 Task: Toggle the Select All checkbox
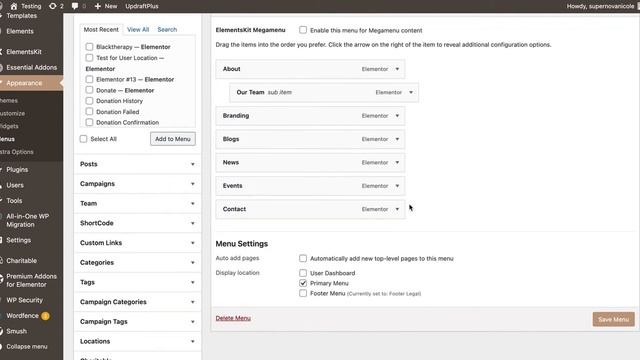point(84,139)
